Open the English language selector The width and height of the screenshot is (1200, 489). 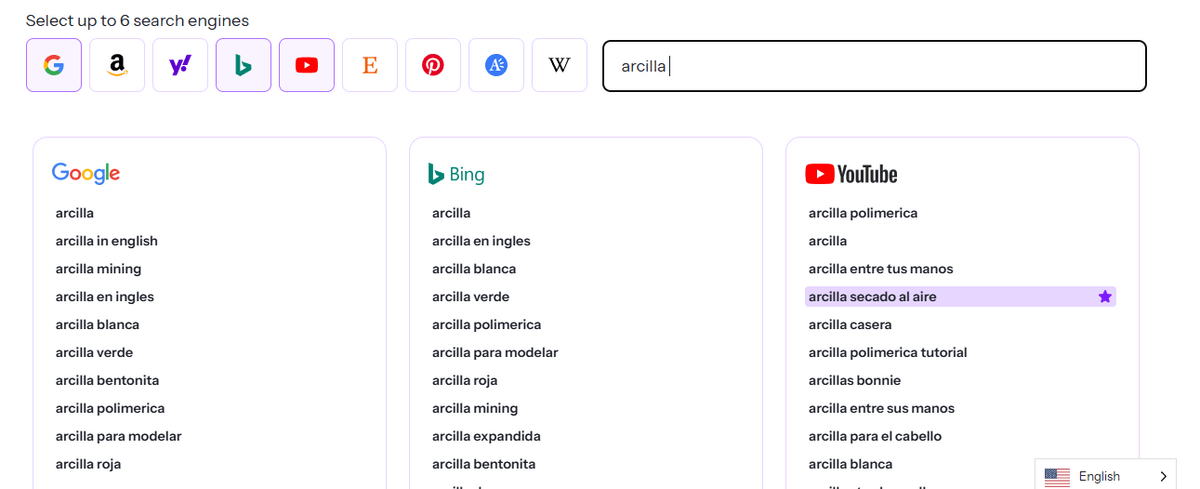click(1106, 476)
